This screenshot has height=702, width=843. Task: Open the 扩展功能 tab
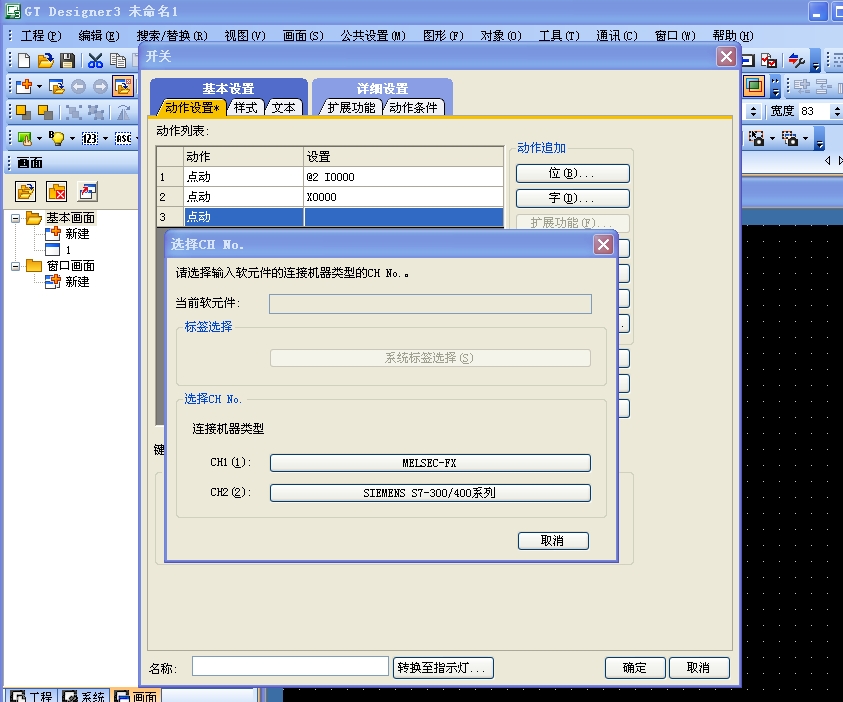pos(351,108)
